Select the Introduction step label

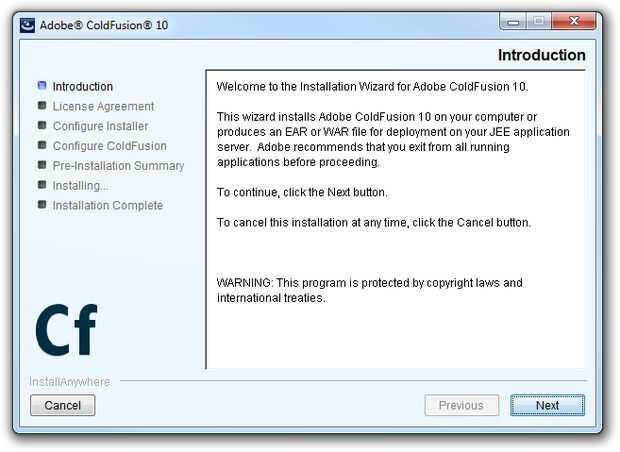[x=83, y=87]
